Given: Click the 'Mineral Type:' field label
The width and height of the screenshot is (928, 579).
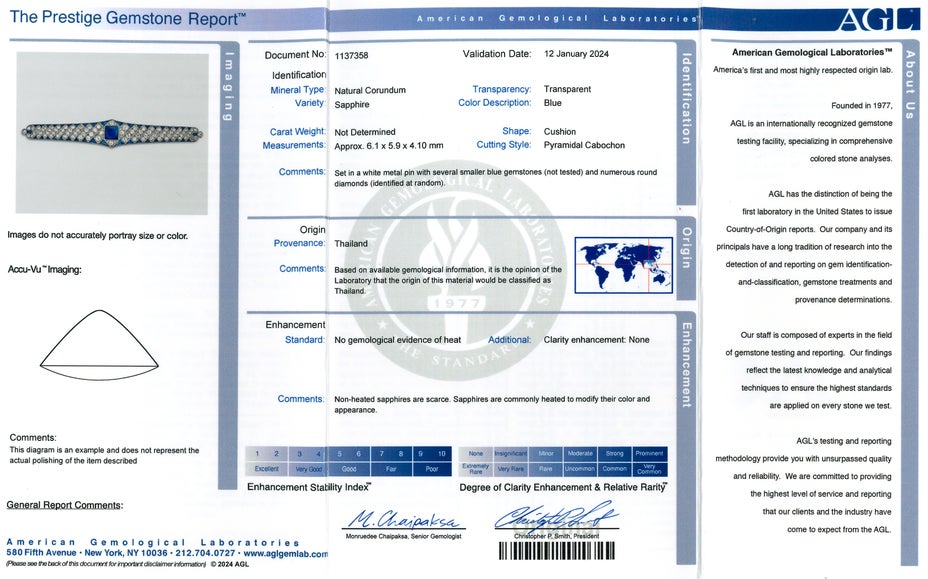Looking at the screenshot, I should (x=298, y=90).
